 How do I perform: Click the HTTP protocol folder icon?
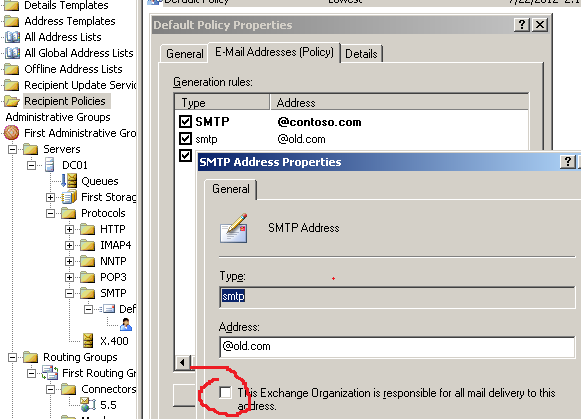pyautogui.click(x=87, y=229)
